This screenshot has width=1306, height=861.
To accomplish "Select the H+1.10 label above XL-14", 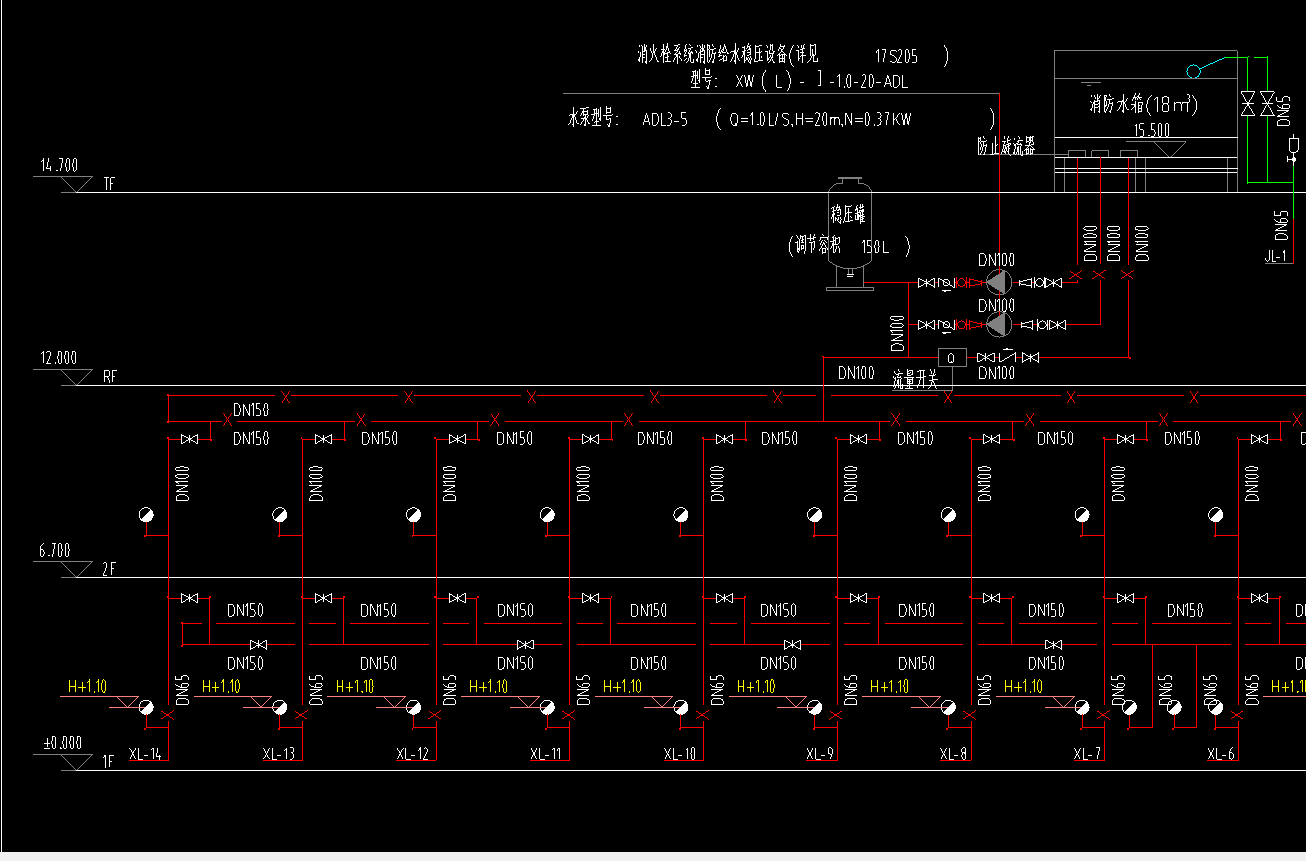I will tap(87, 686).
